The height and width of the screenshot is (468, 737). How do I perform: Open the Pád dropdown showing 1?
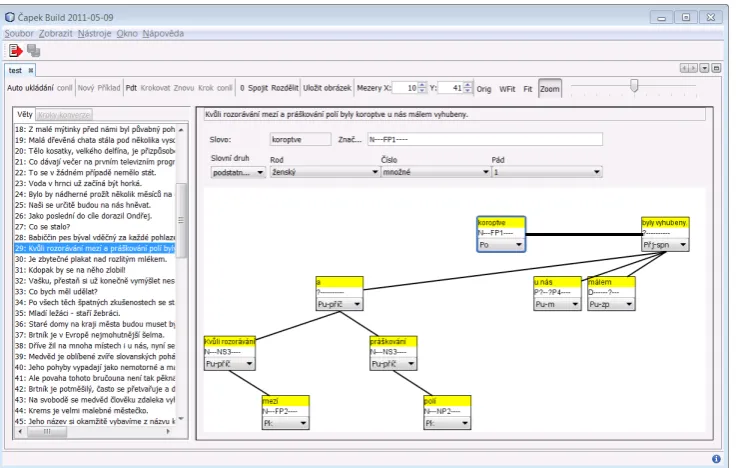click(x=547, y=172)
